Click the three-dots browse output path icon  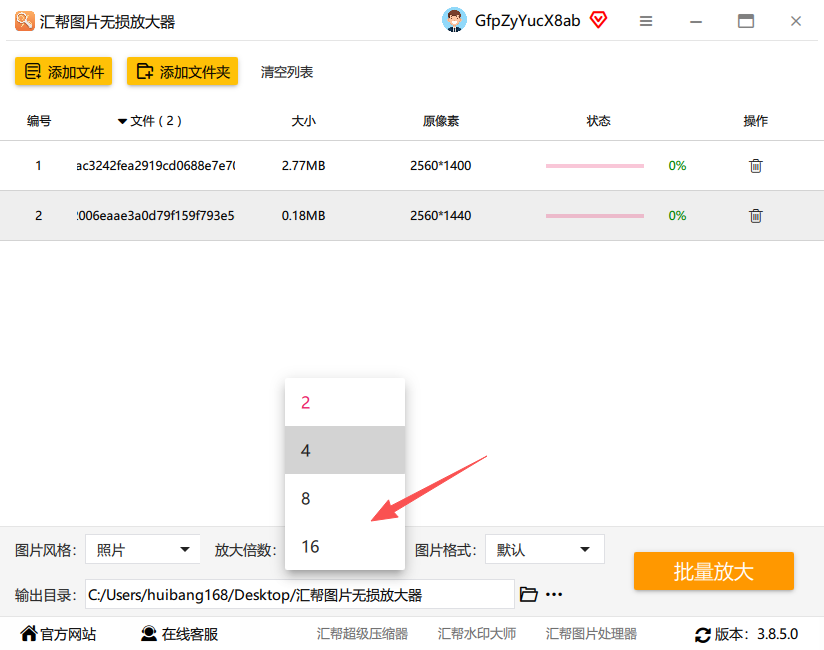point(554,594)
